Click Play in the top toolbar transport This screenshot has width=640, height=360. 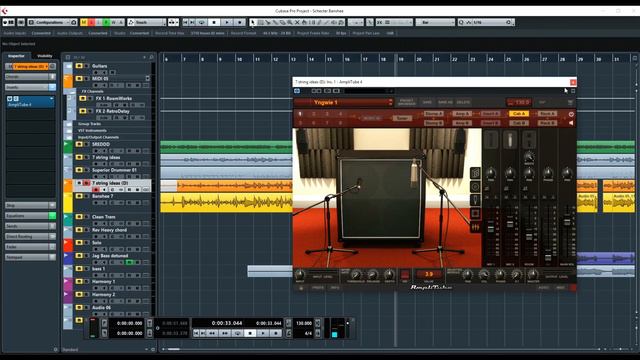pyautogui.click(x=227, y=22)
